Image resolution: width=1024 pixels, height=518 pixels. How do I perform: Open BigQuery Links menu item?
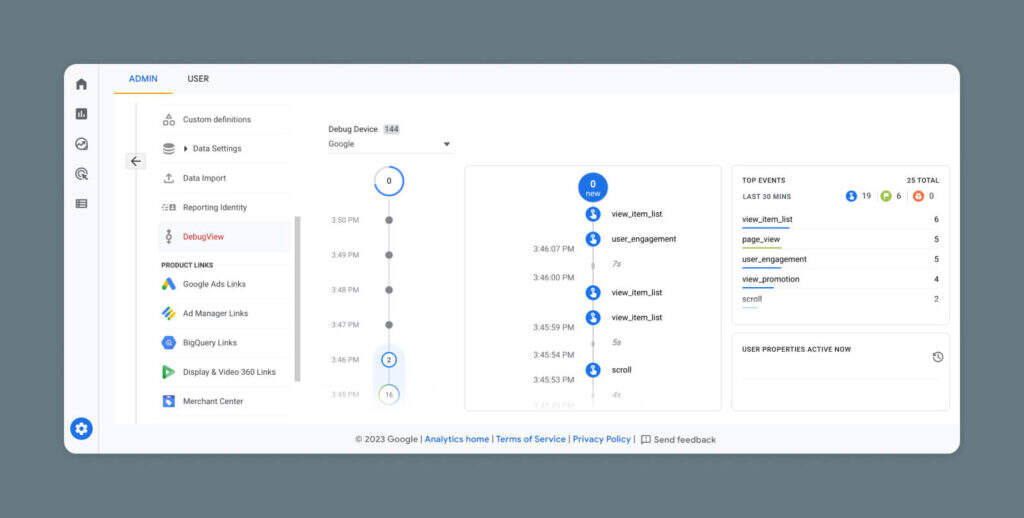point(209,343)
